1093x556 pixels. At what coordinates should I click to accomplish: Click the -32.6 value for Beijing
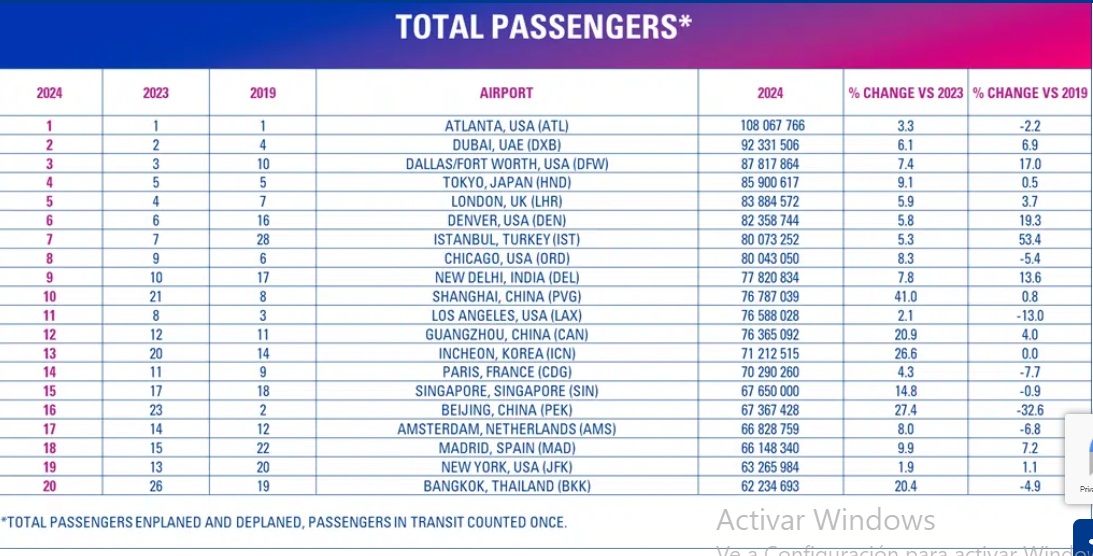(x=1030, y=410)
